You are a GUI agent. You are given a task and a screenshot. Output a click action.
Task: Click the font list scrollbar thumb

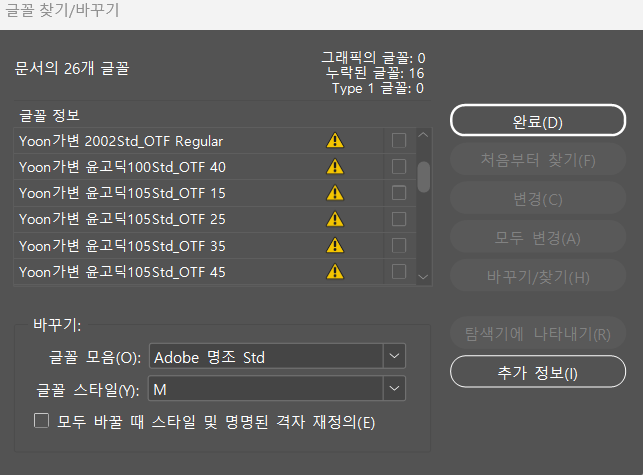[424, 177]
